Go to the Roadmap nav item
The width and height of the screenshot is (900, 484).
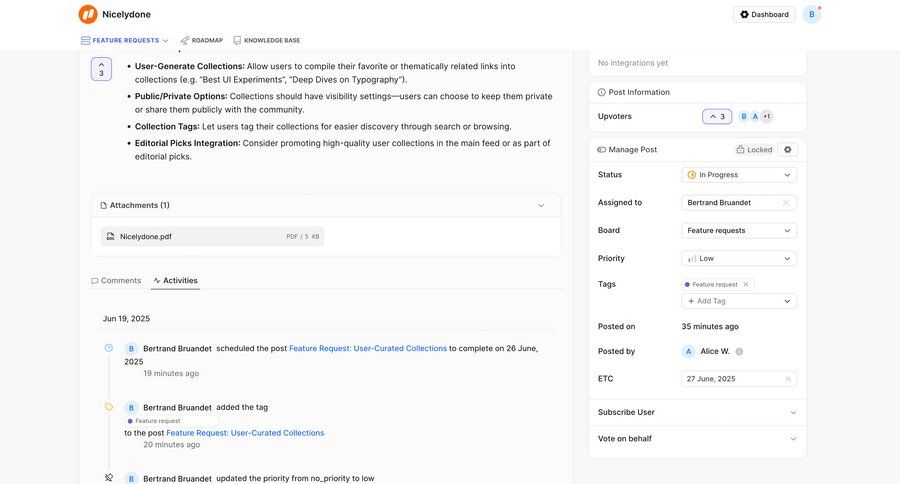(201, 40)
